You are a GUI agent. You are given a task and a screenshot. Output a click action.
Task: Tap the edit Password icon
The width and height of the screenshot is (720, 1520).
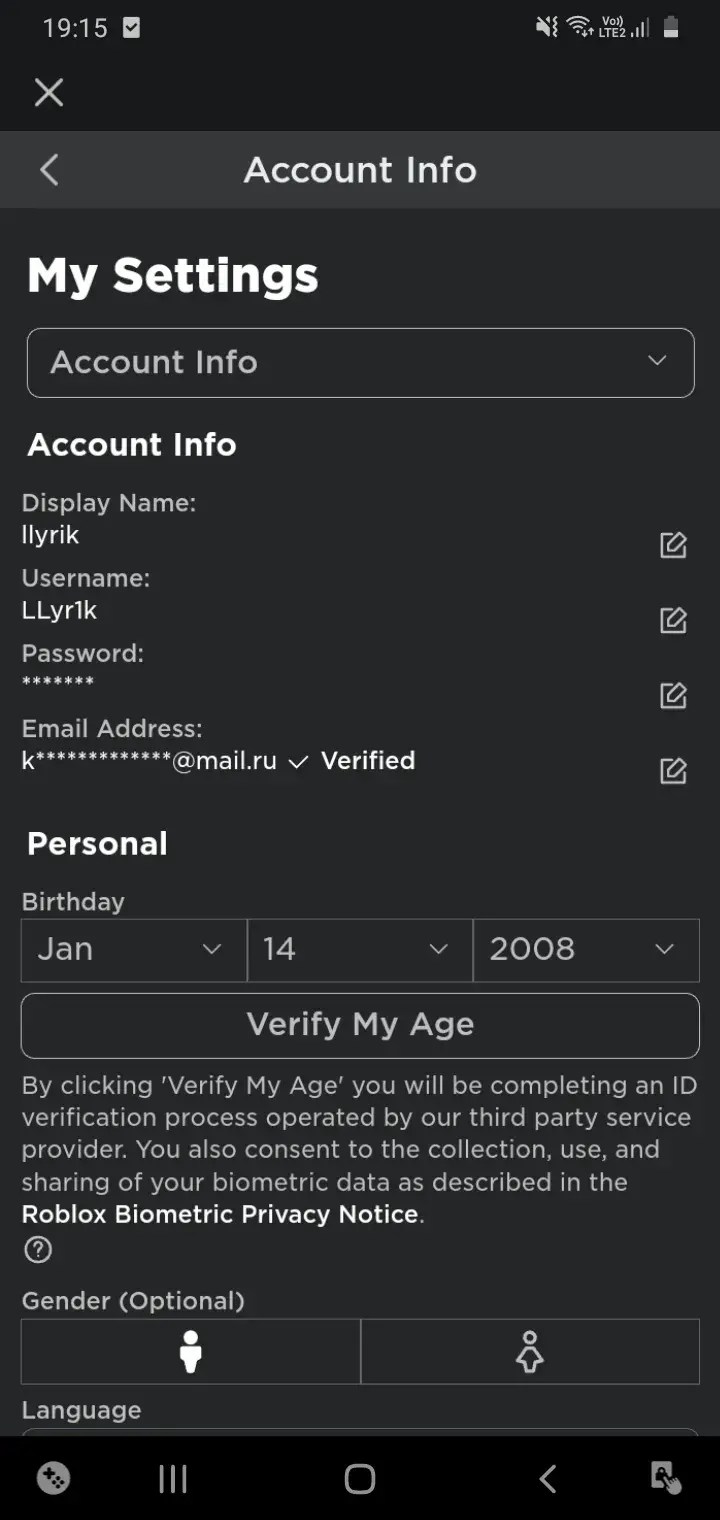(673, 695)
